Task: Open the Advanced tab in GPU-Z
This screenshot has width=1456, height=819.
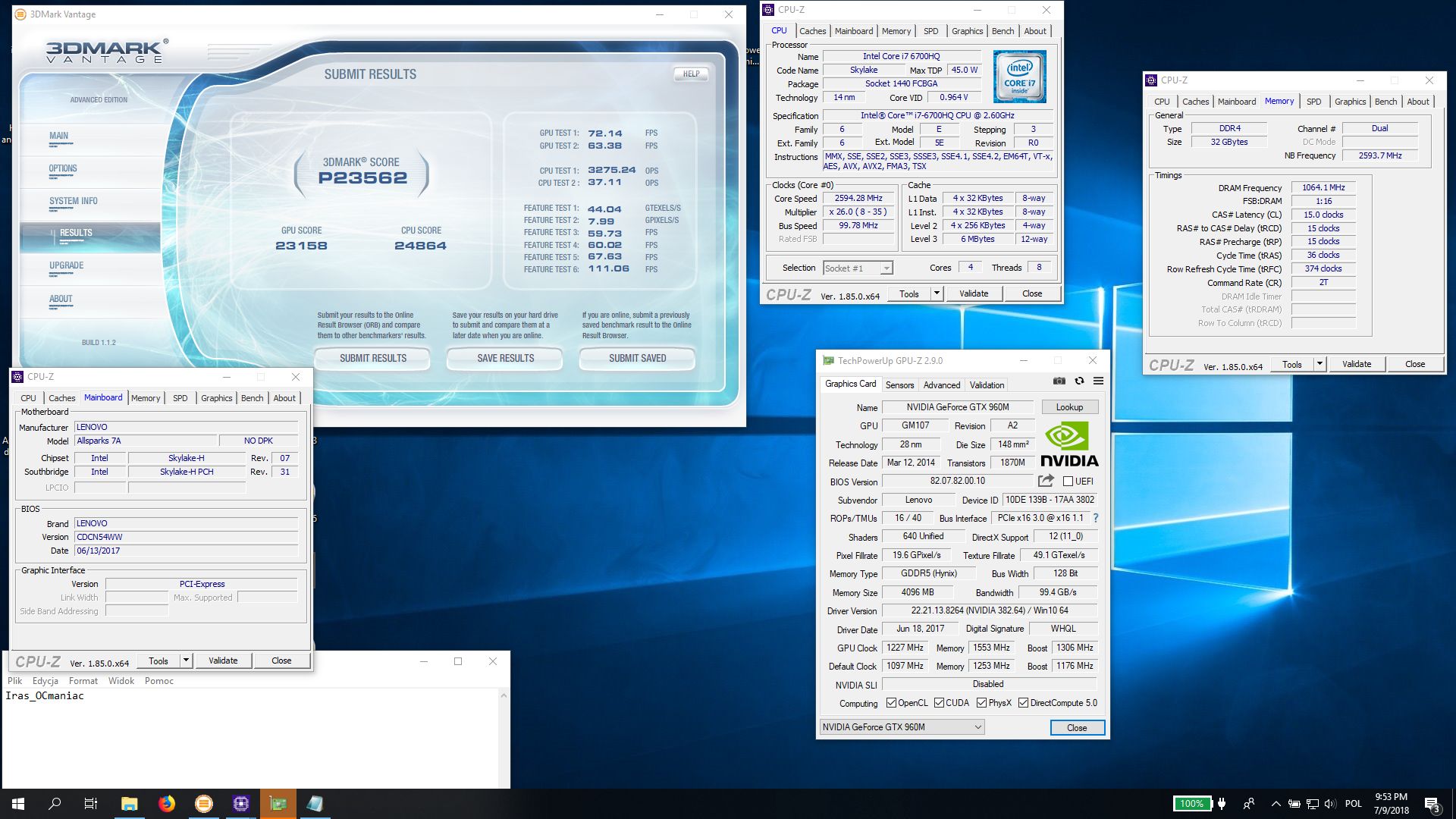Action: coord(942,385)
